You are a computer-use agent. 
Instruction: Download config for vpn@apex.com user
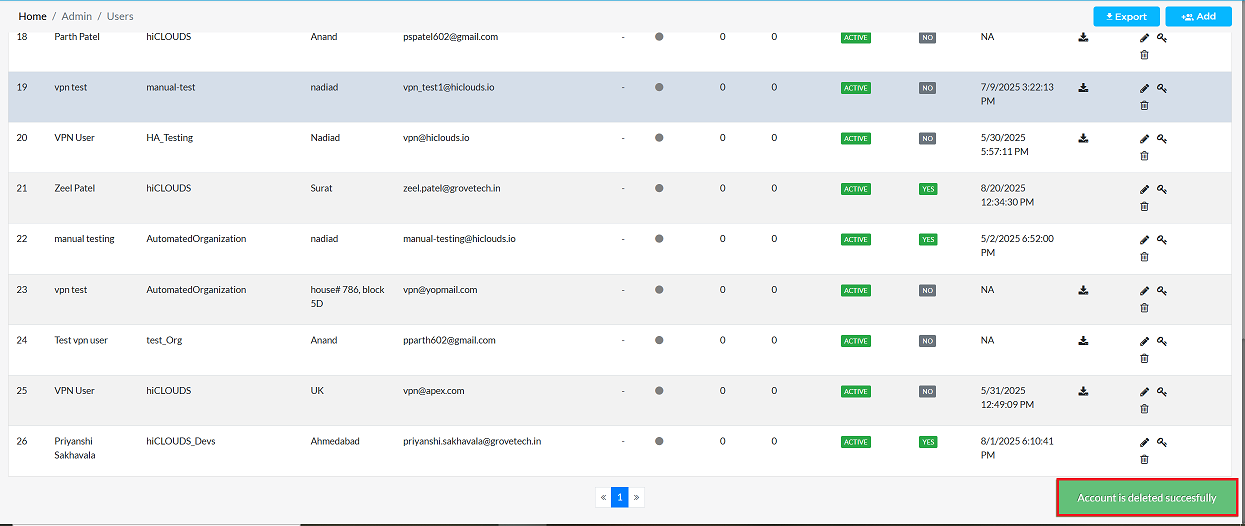click(1083, 391)
